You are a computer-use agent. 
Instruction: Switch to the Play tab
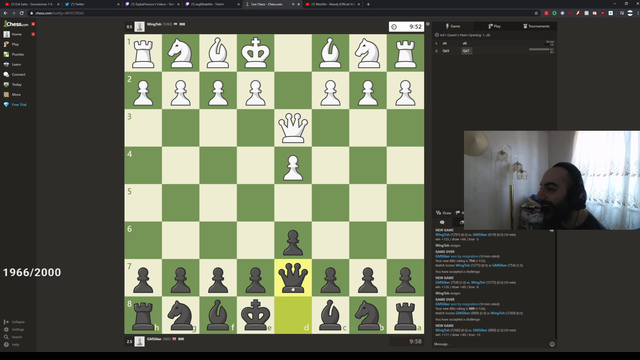pyautogui.click(x=494, y=26)
